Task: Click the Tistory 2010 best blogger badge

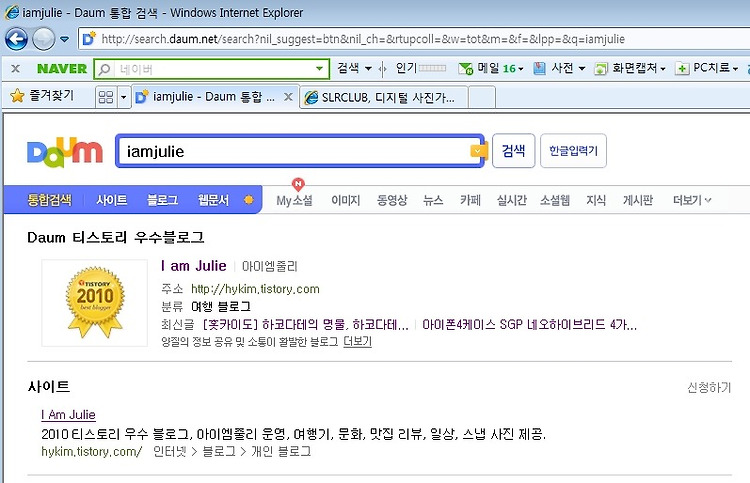Action: 95,302
